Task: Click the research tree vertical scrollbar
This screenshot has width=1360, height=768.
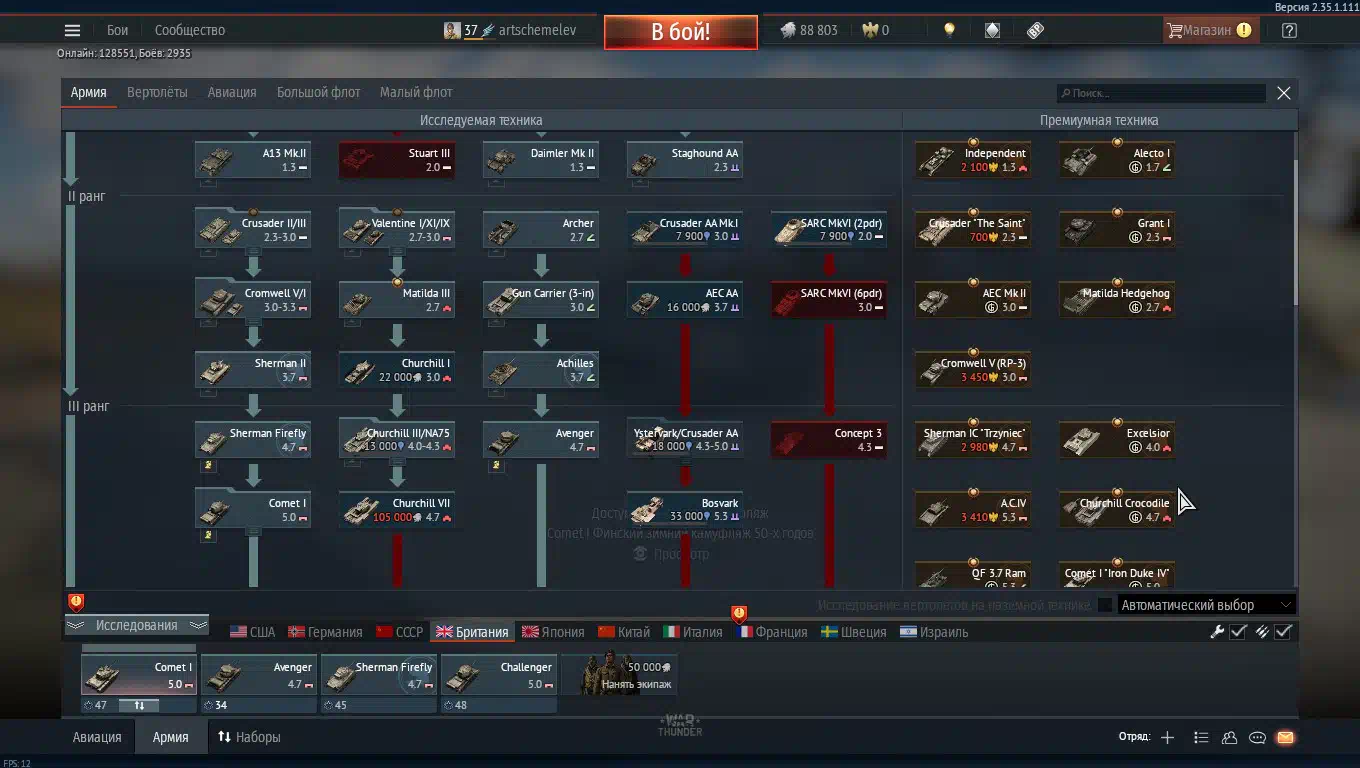Action: point(1296,232)
